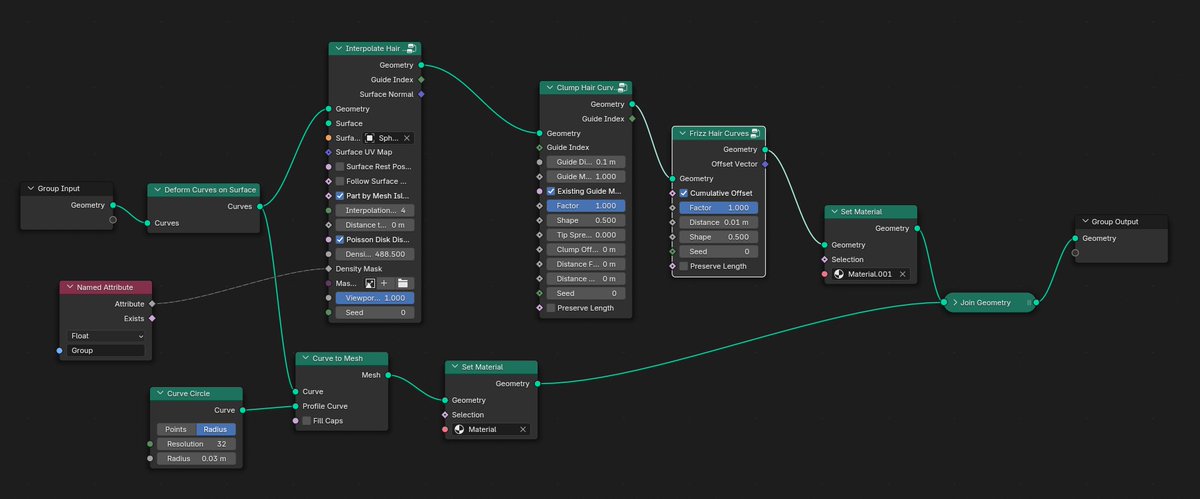Image resolution: width=1200 pixels, height=499 pixels.
Task: Enable Preserve Length in Frizz Hair Curves
Action: [684, 266]
